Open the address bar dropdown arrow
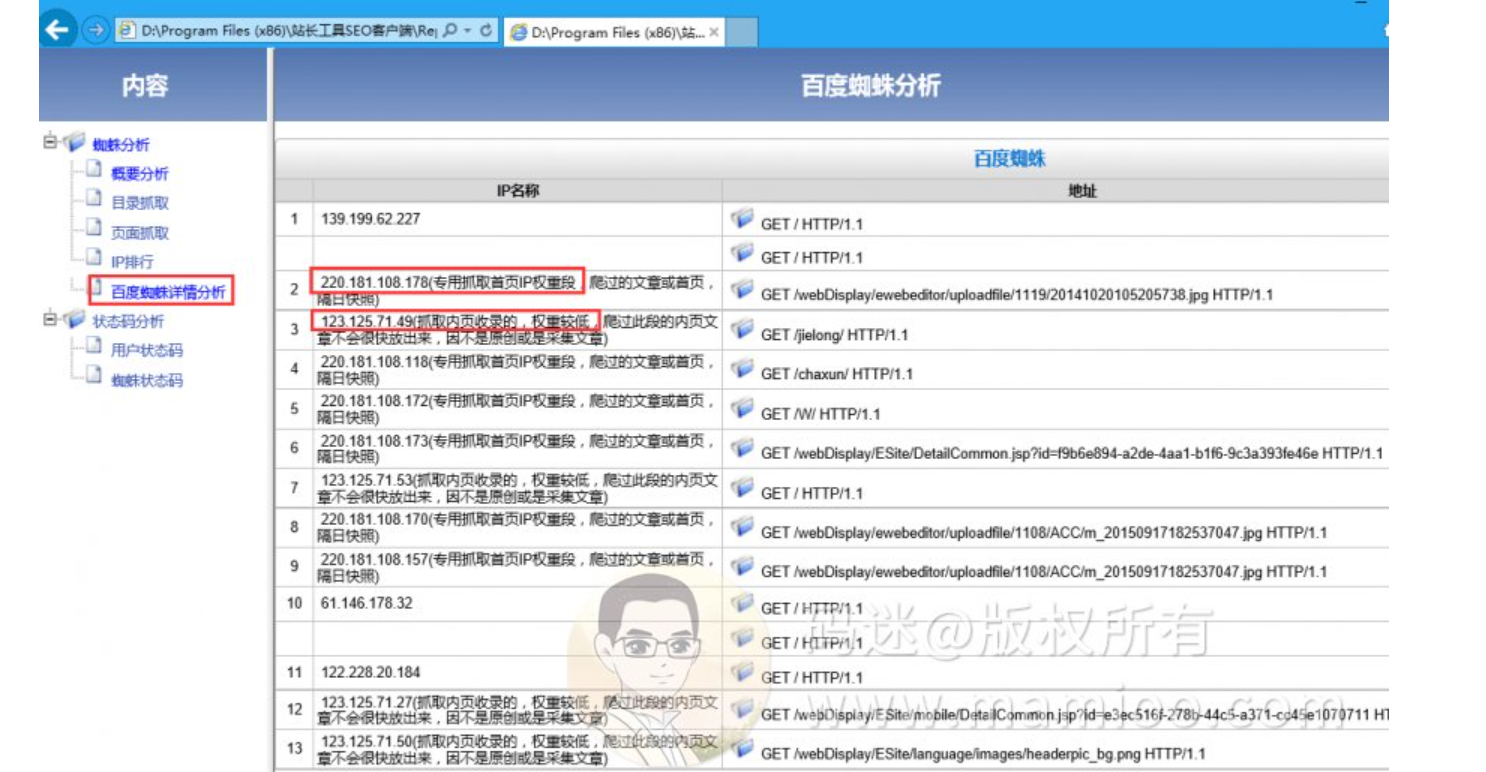This screenshot has width=1486, height=772. click(467, 31)
